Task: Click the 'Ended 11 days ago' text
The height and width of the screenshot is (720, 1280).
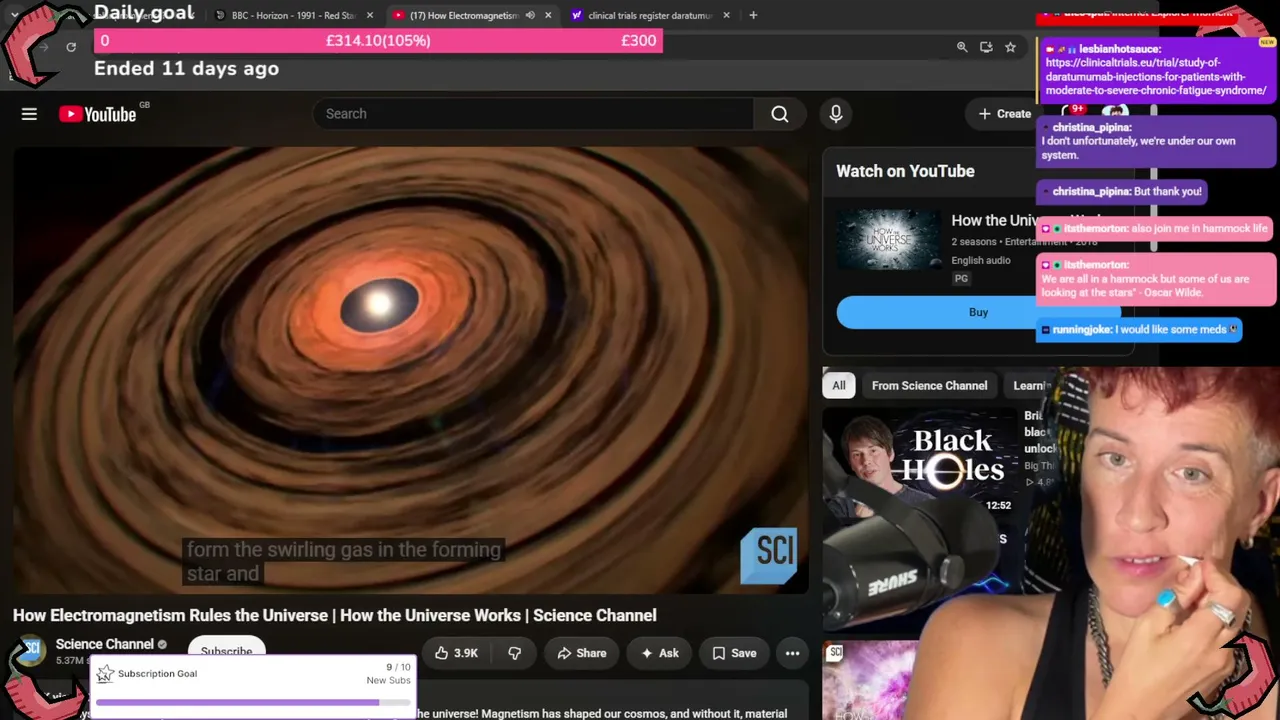Action: [x=186, y=69]
